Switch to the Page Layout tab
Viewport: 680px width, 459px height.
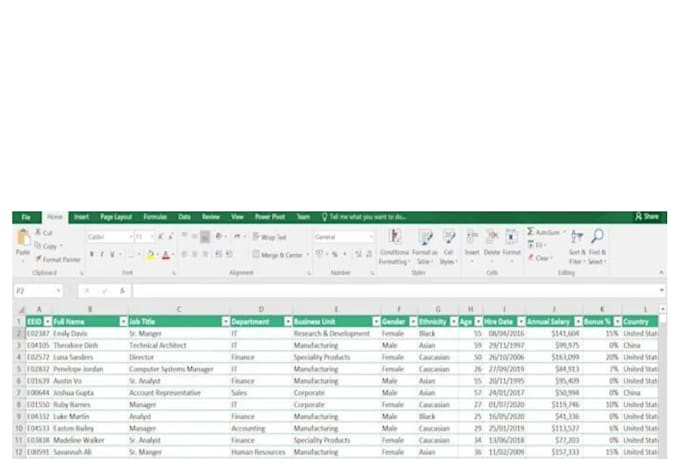[x=116, y=217]
